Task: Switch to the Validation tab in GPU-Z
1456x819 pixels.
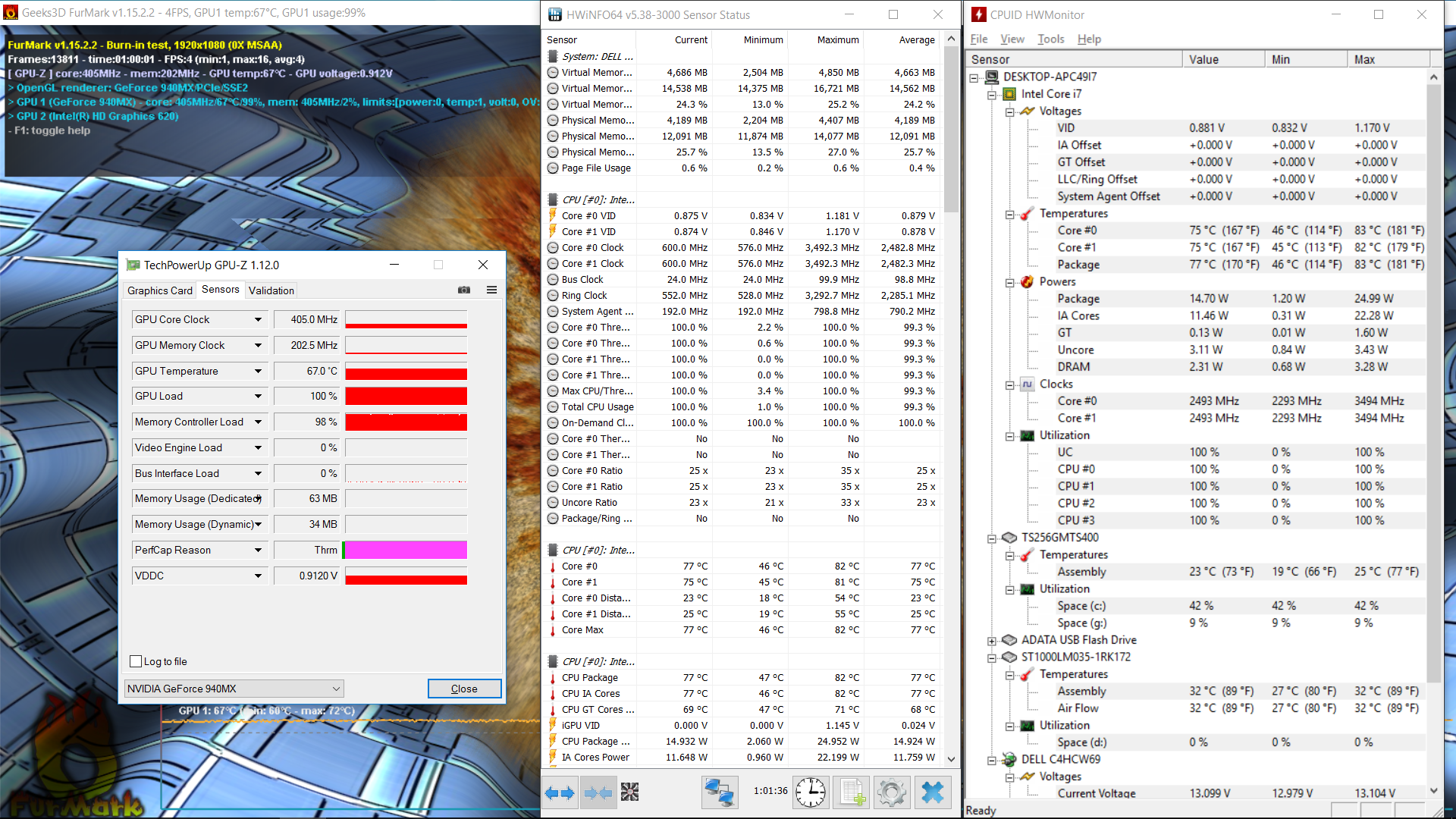Action: click(271, 290)
